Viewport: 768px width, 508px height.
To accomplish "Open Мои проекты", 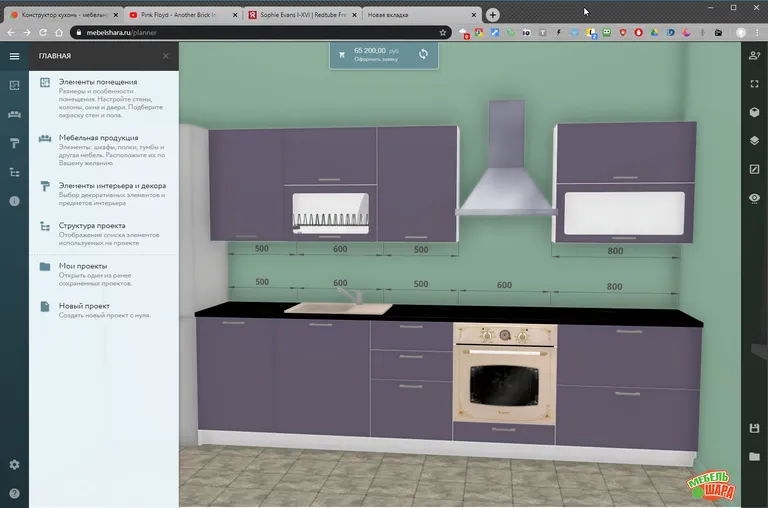I will [104, 274].
